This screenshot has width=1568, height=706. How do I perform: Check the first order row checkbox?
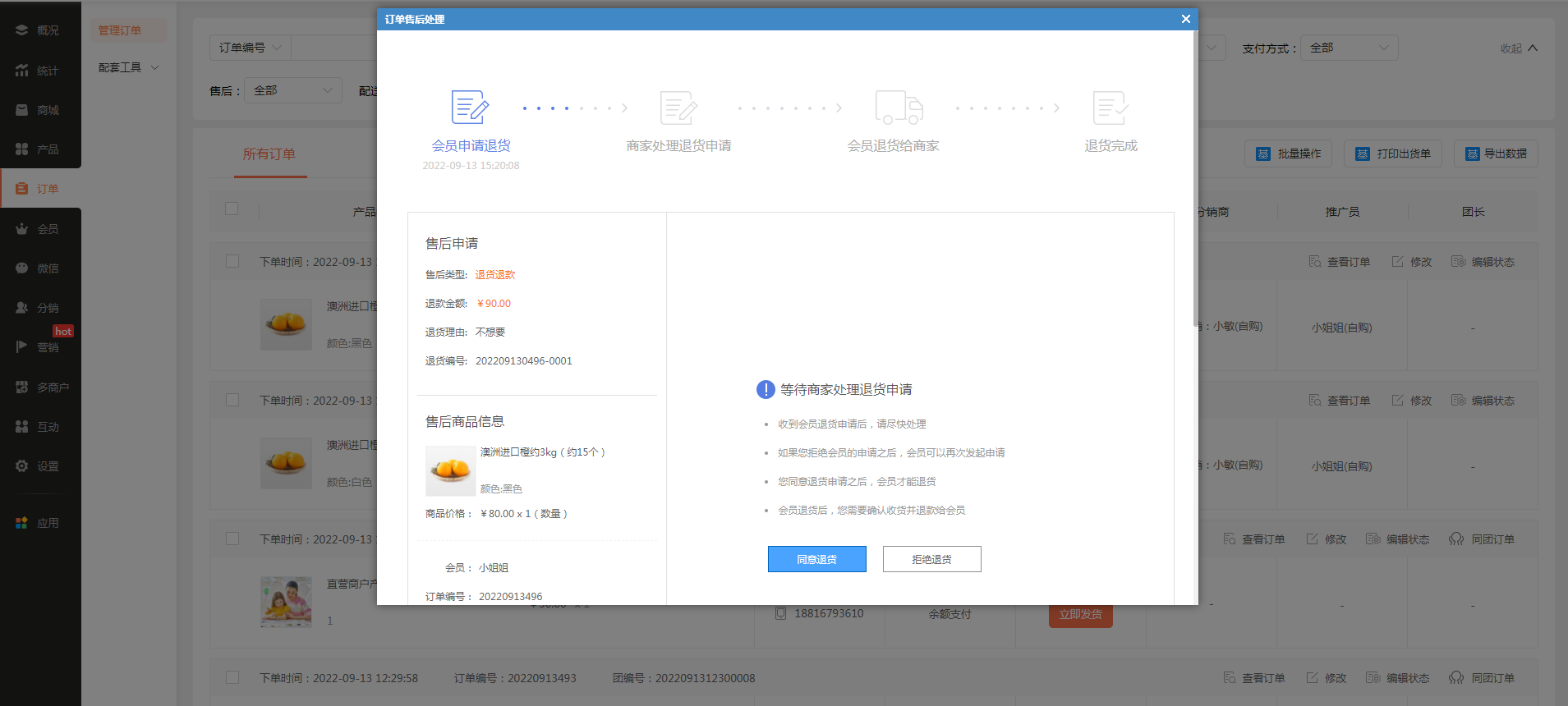232,261
